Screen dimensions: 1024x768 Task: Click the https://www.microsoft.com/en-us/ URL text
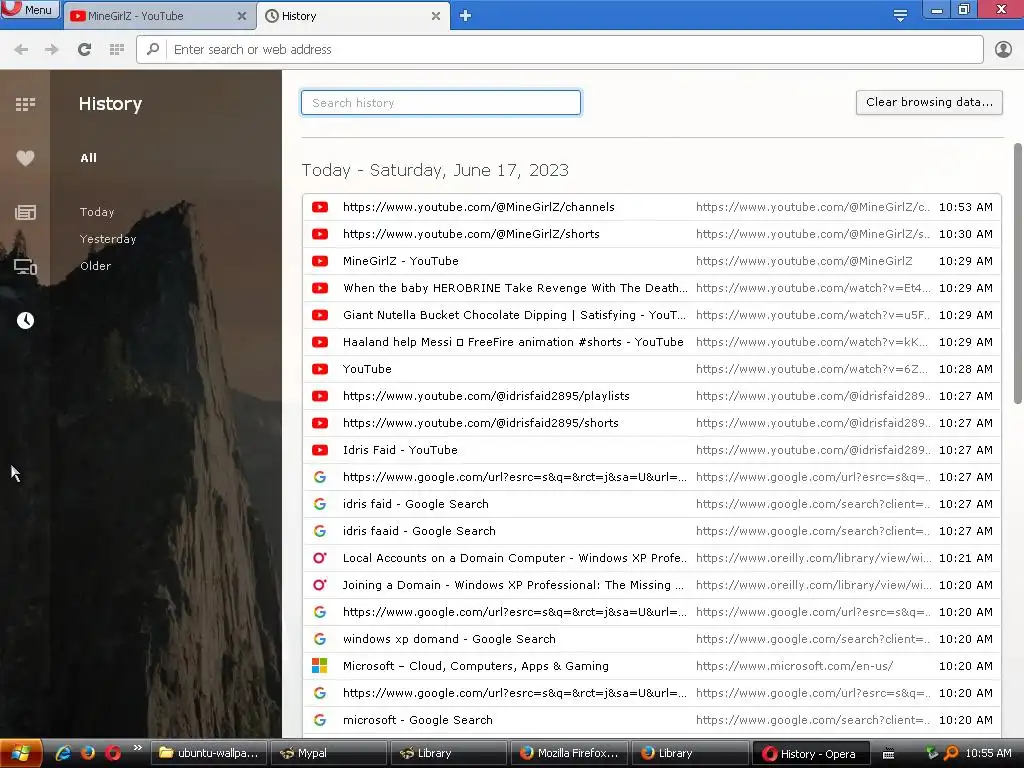(x=794, y=666)
